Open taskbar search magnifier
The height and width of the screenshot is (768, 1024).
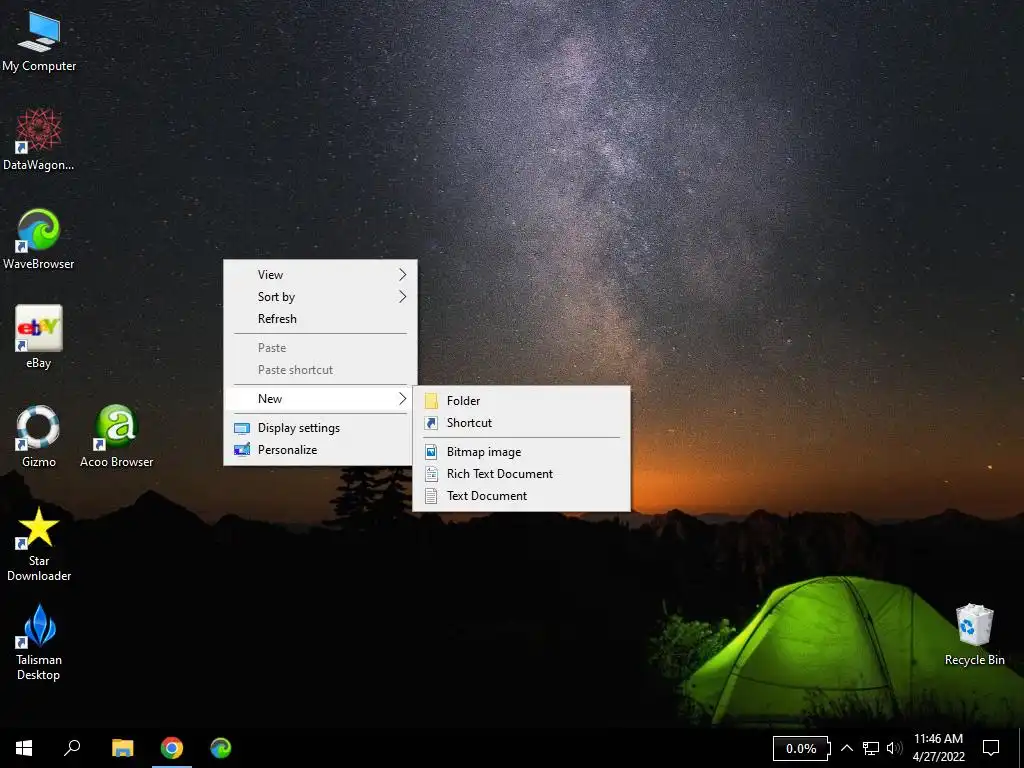pos(72,748)
